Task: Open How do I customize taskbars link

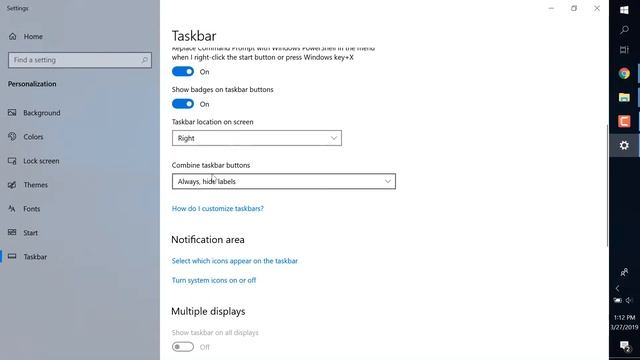Action: pos(218,209)
